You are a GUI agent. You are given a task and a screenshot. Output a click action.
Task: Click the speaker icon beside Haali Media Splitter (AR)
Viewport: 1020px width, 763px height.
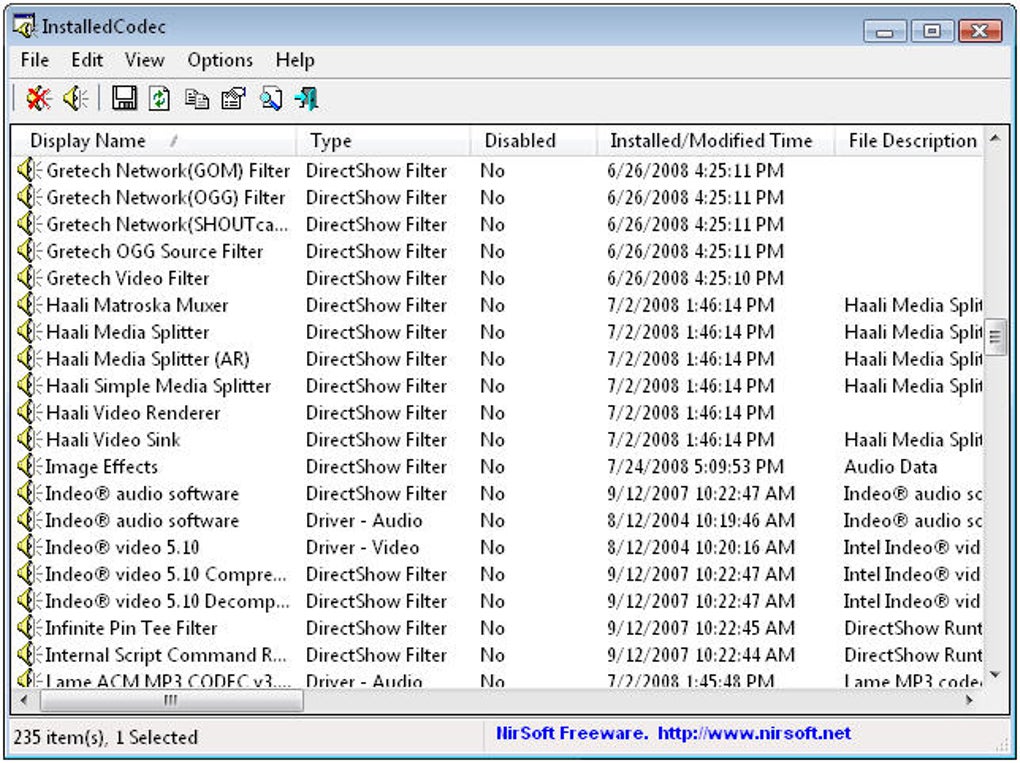[x=29, y=359]
